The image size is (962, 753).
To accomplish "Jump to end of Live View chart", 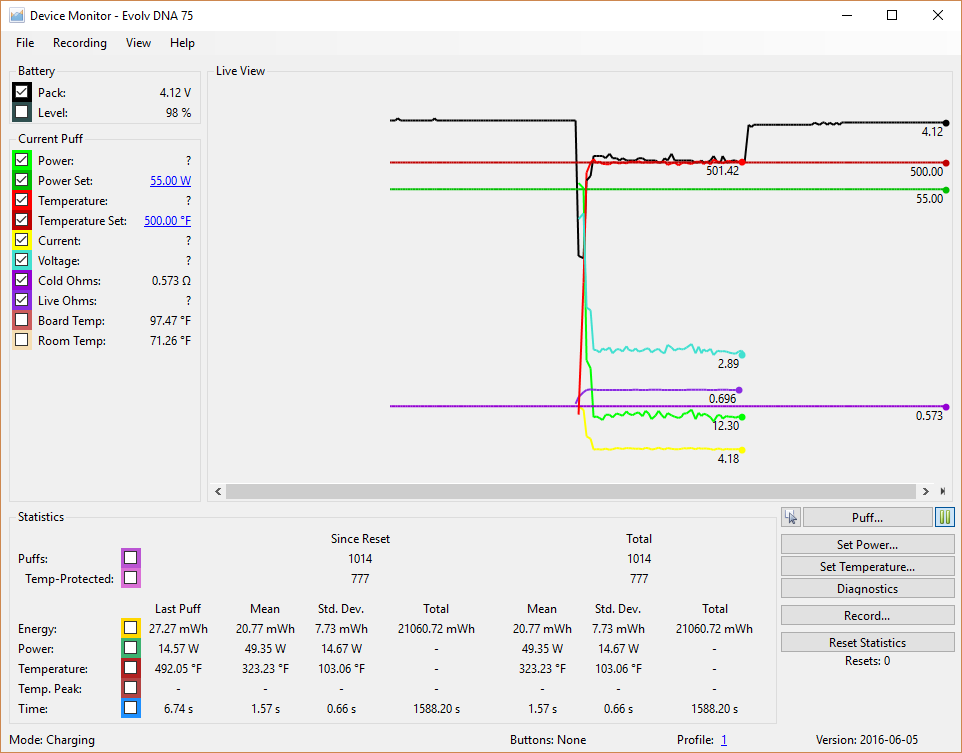I will pos(942,491).
